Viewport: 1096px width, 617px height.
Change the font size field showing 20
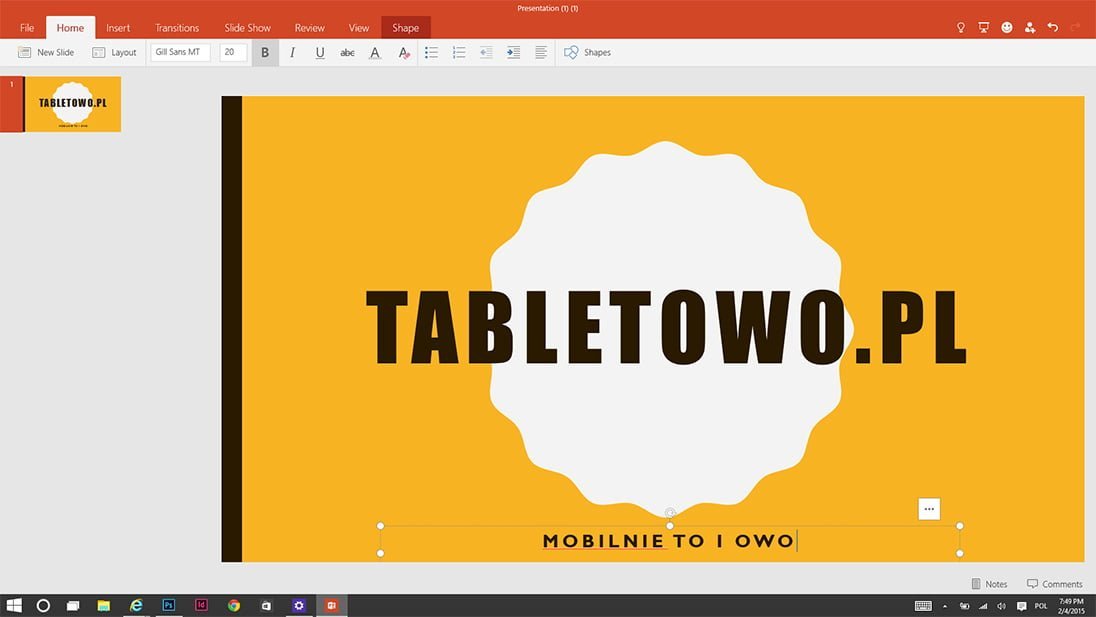(233, 52)
